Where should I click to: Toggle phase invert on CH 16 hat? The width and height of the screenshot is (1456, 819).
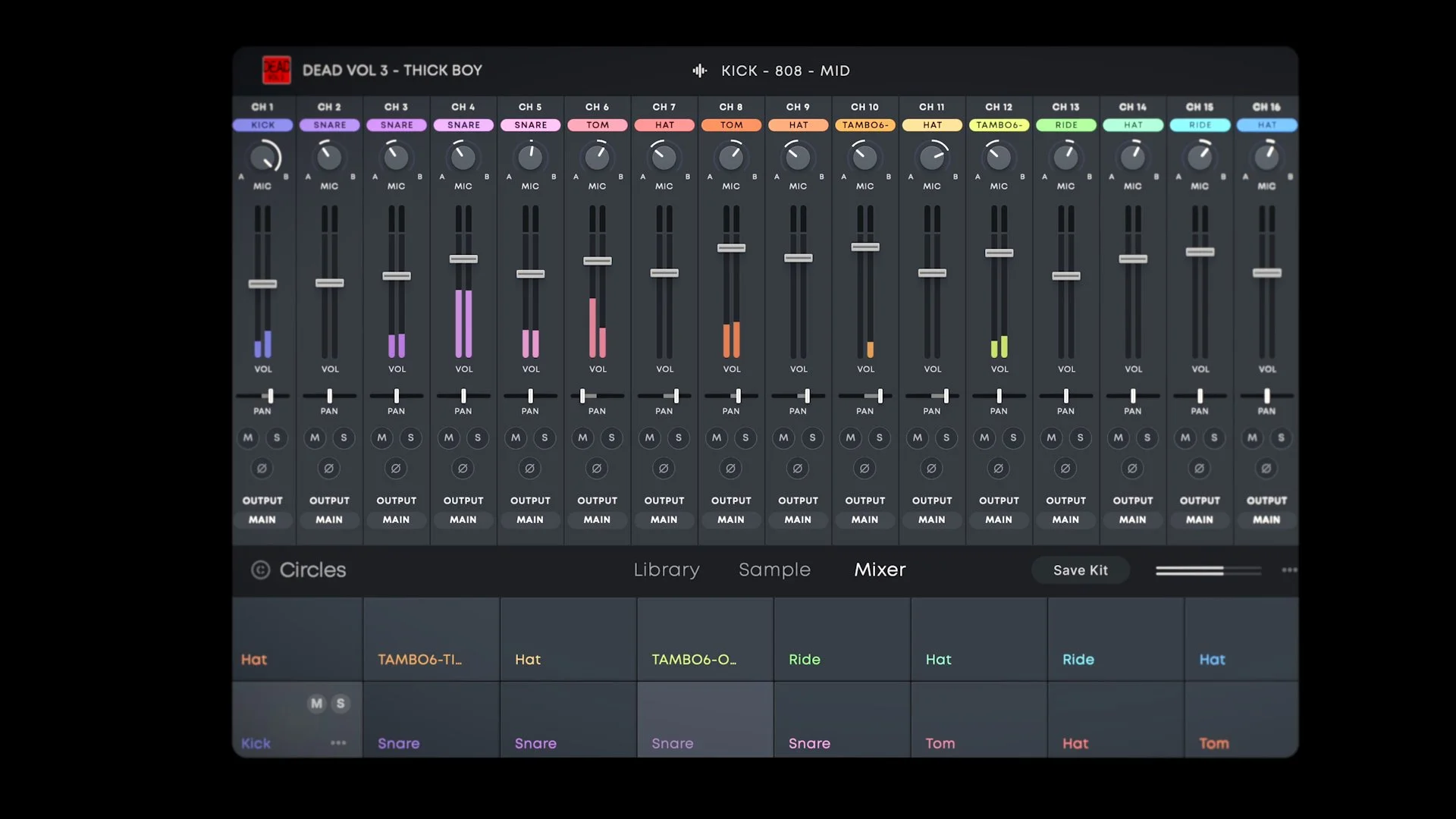(1266, 469)
